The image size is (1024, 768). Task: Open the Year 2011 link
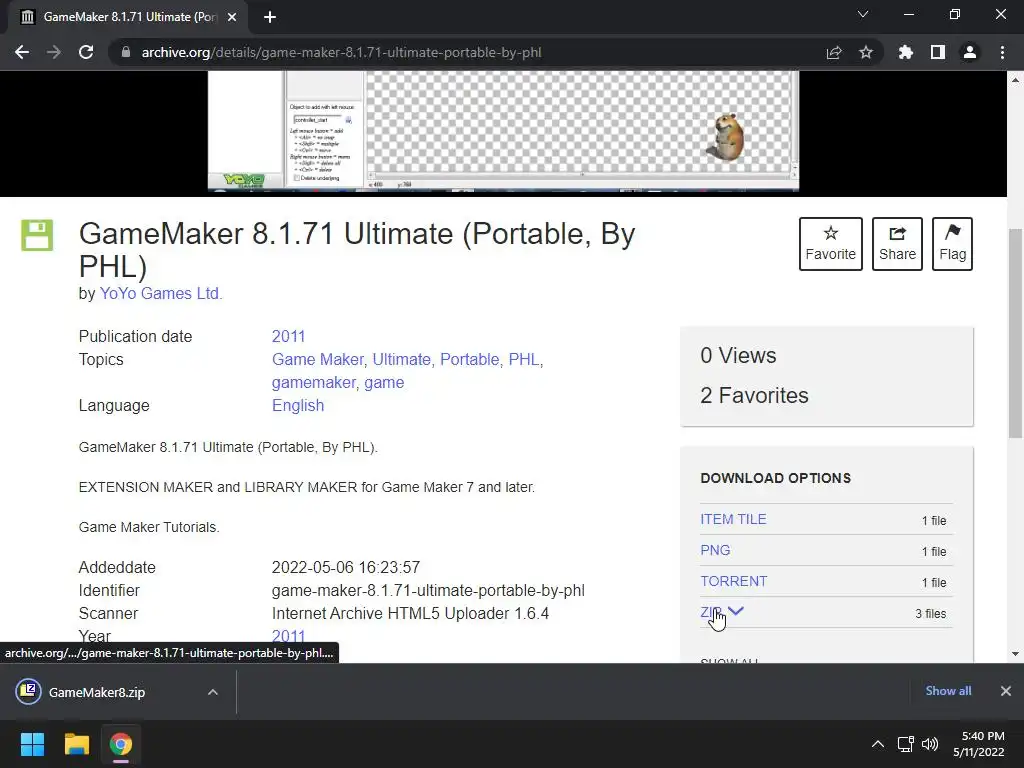pyautogui.click(x=288, y=635)
